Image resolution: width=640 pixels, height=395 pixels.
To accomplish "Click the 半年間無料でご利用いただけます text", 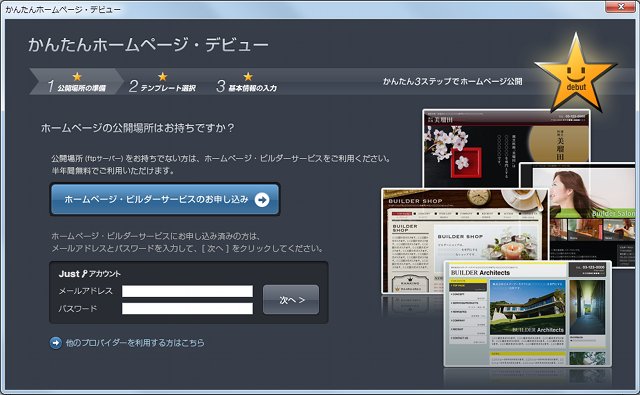I will pyautogui.click(x=113, y=171).
